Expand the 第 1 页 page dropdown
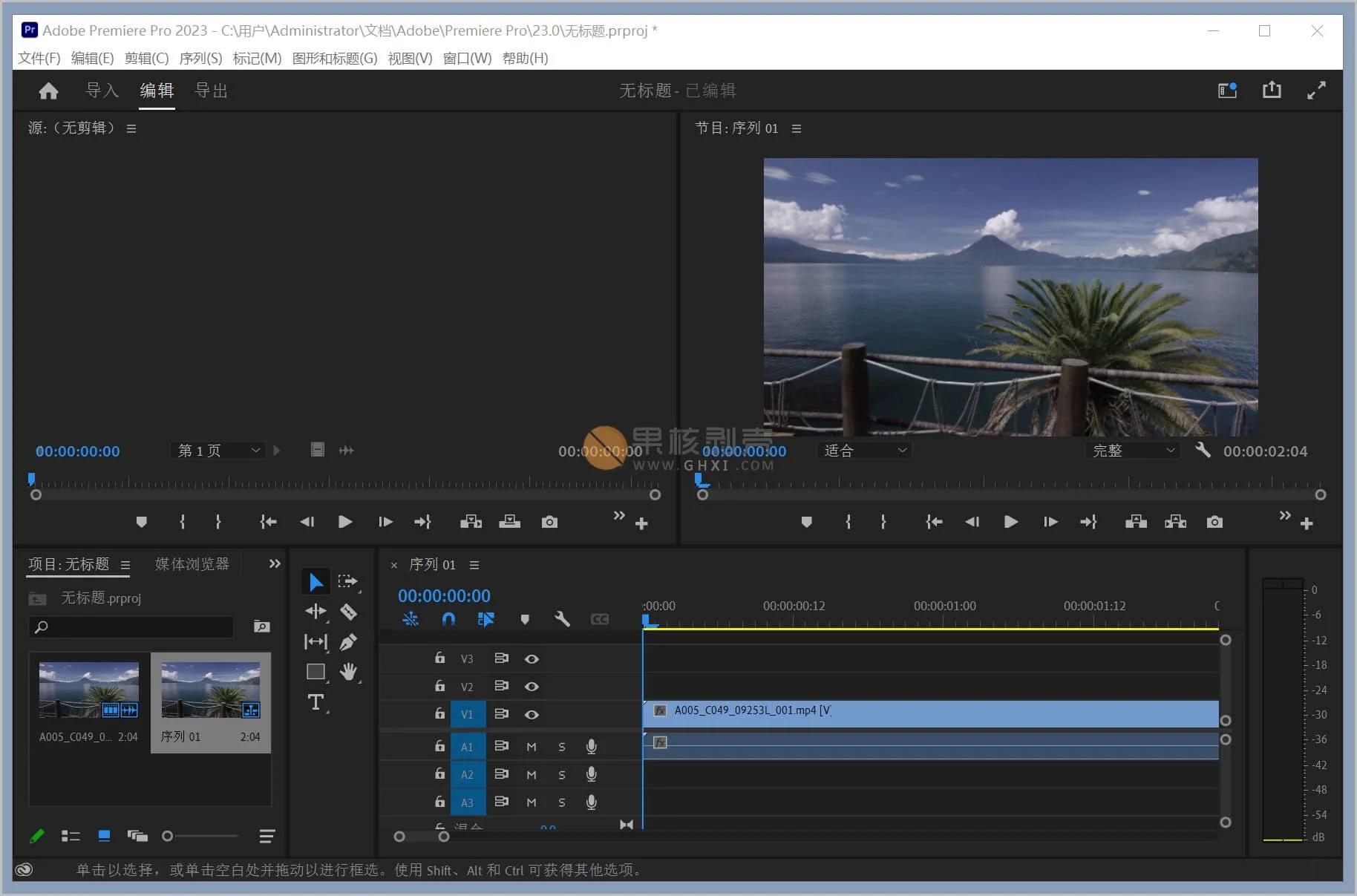The height and width of the screenshot is (896, 1357). [219, 451]
